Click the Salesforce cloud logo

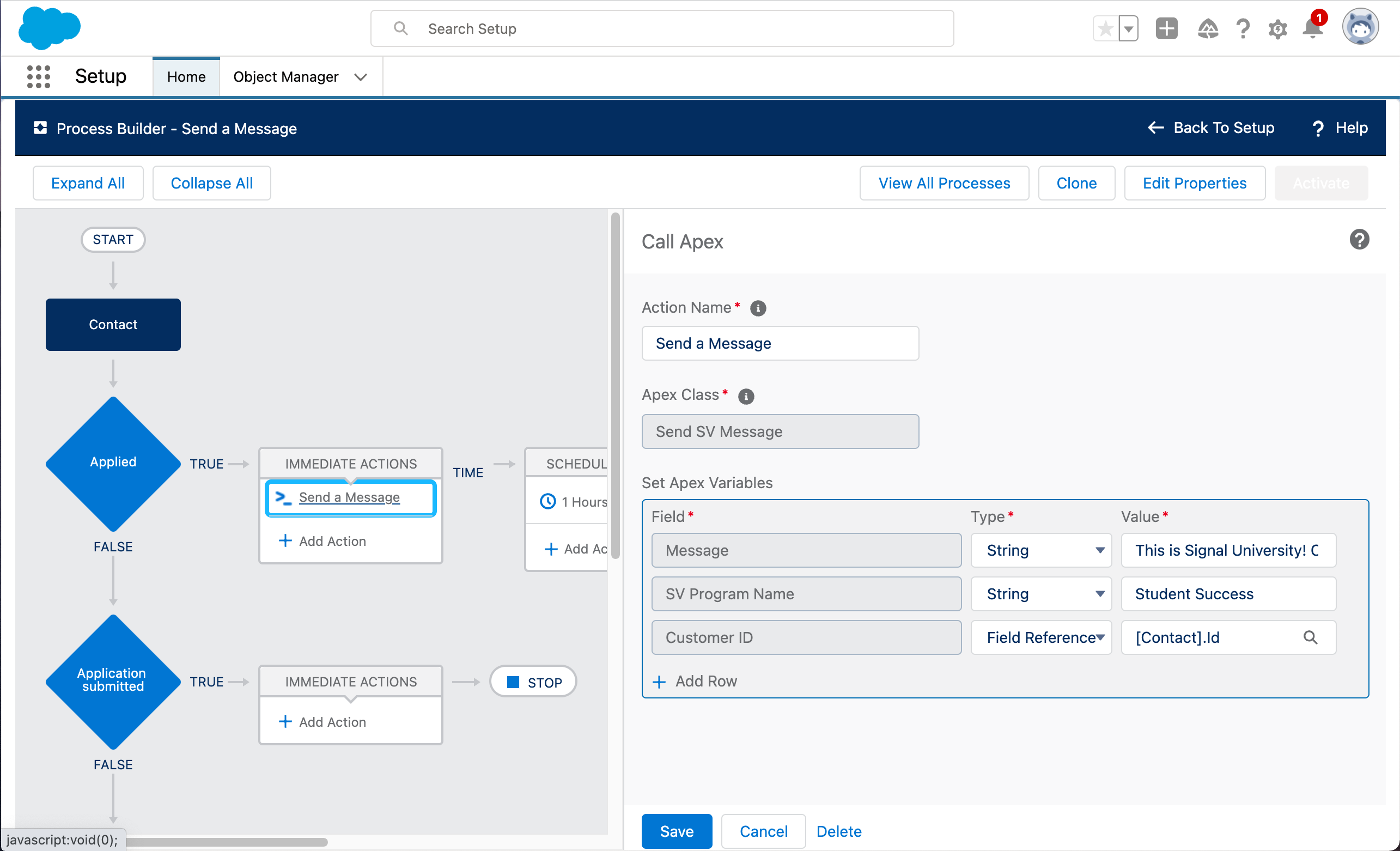click(x=50, y=28)
